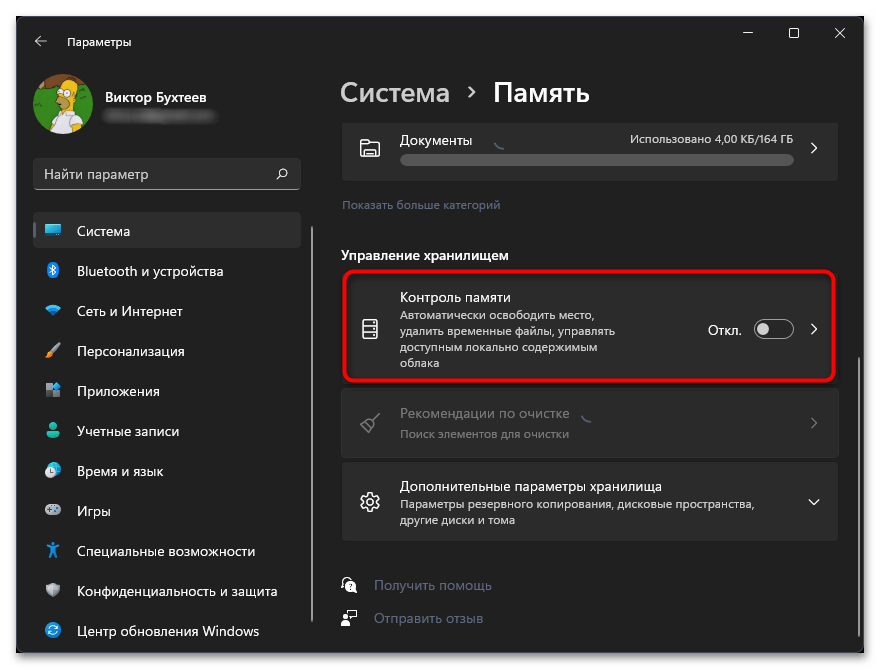The height and width of the screenshot is (669, 880).
Task: Toggle the Storage Sense switch on
Action: [x=773, y=329]
